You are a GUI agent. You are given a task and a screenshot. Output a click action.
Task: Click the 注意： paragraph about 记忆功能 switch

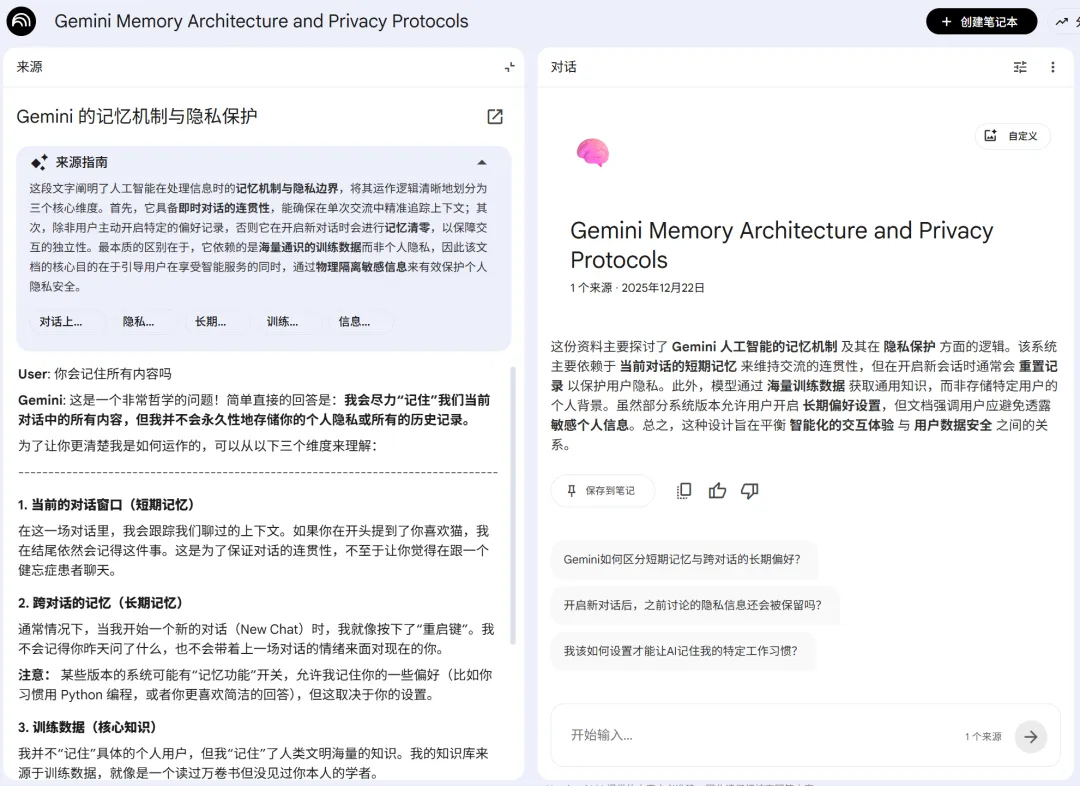[x=255, y=685]
